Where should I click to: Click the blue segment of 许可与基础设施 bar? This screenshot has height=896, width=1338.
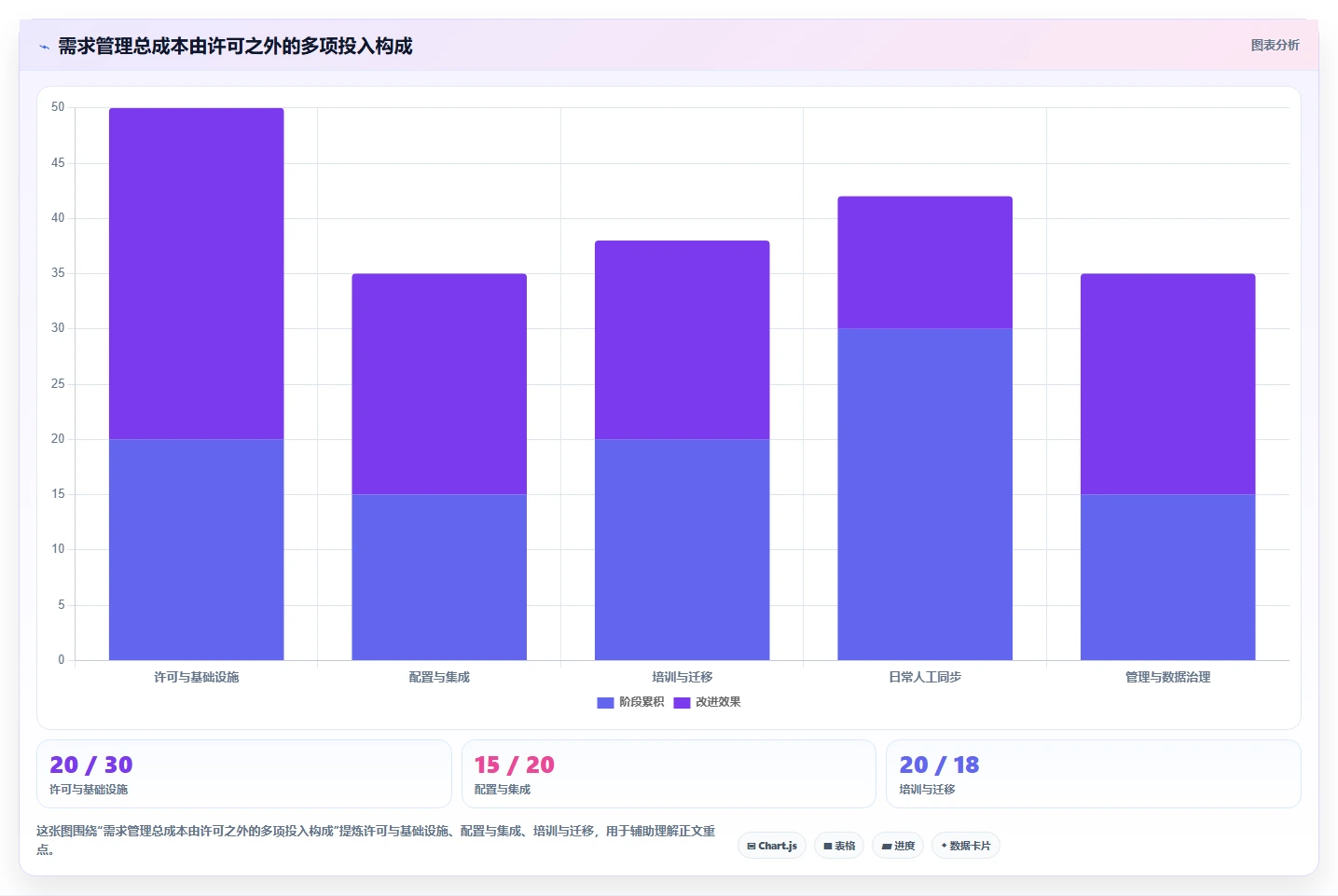click(197, 549)
